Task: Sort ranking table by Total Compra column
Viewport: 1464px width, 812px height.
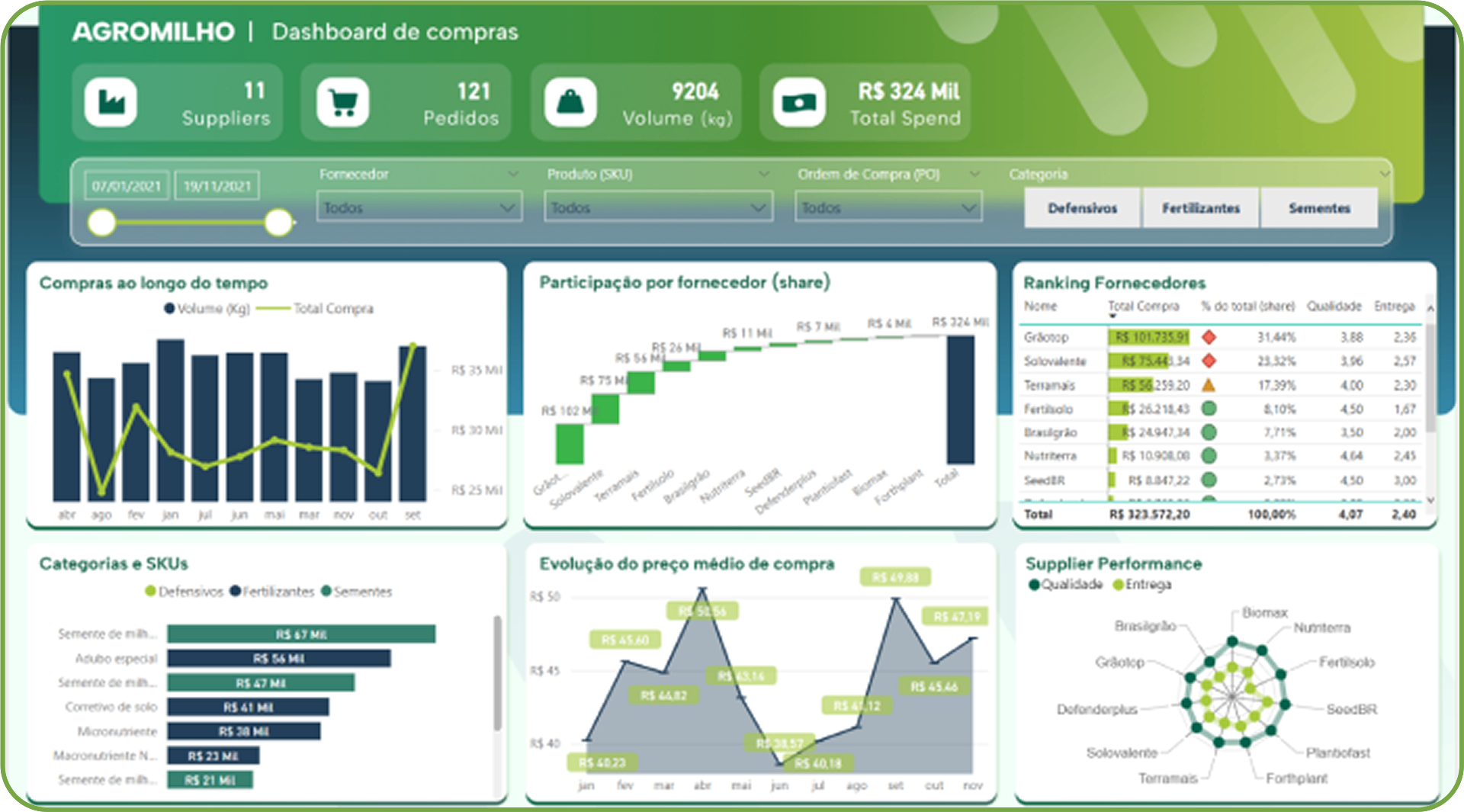Action: [x=1143, y=307]
